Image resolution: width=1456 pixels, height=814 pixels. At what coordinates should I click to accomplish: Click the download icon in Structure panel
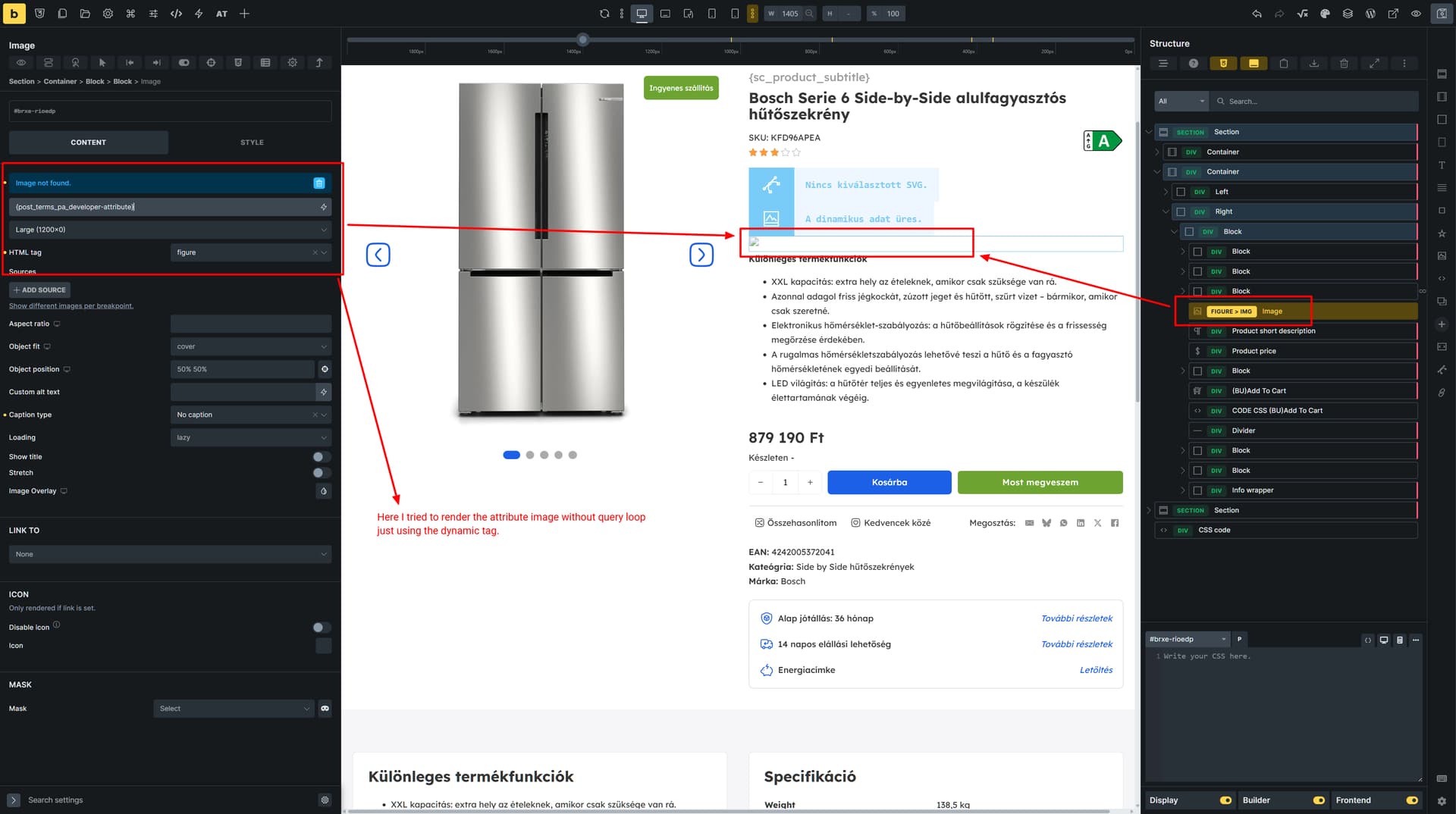1314,64
